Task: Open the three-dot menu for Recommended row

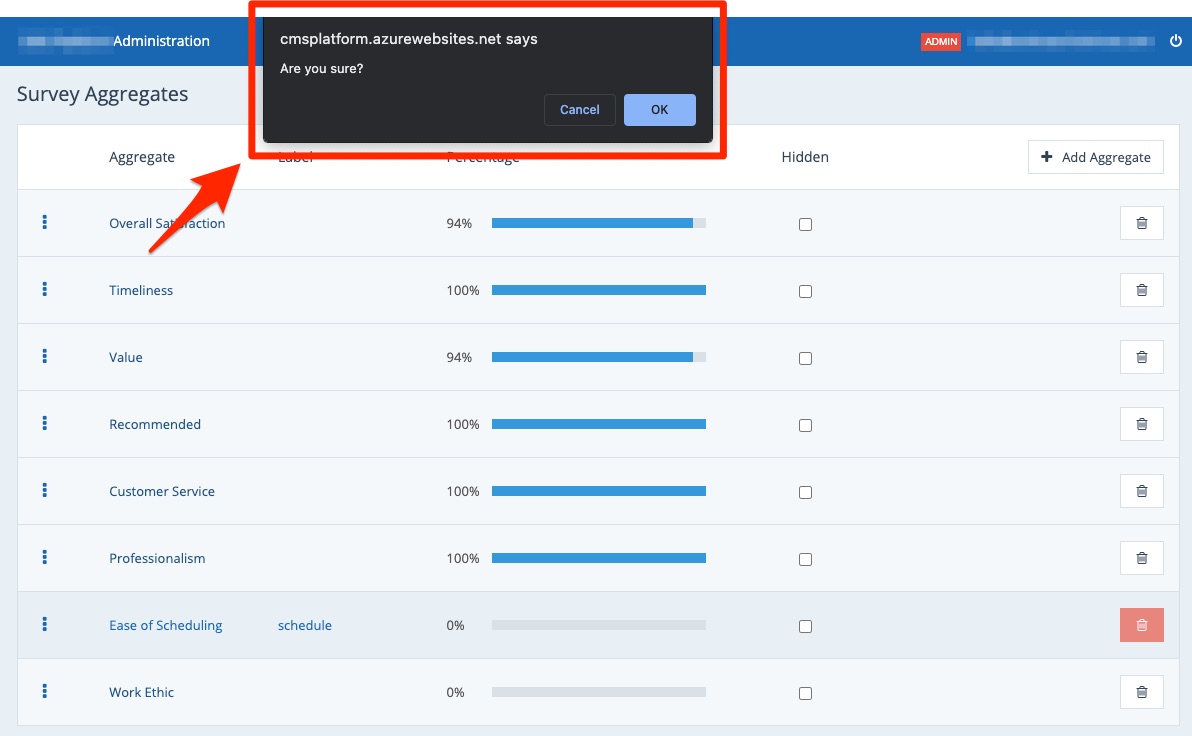Action: (45, 423)
